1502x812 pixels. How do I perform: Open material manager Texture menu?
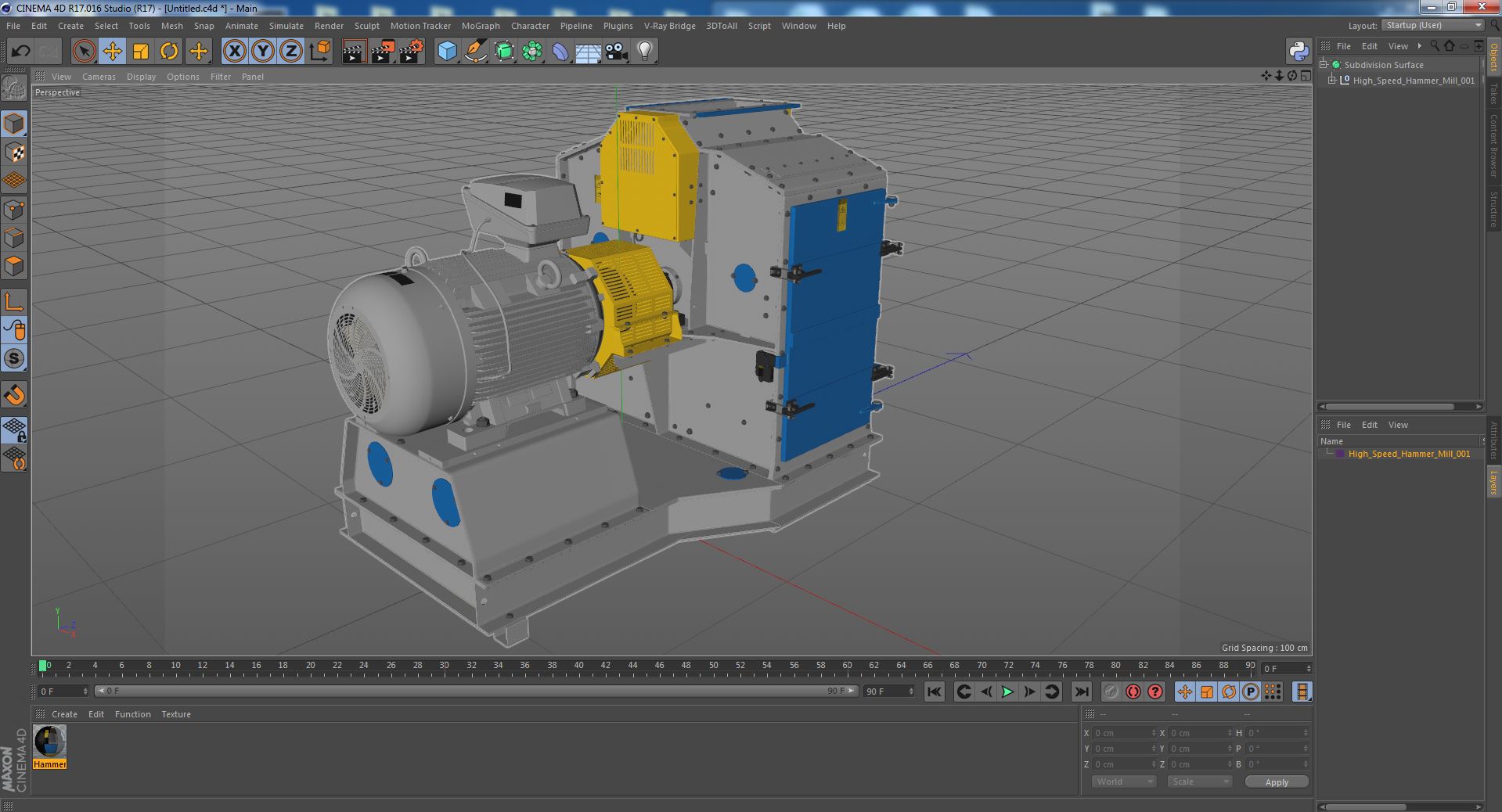[176, 714]
